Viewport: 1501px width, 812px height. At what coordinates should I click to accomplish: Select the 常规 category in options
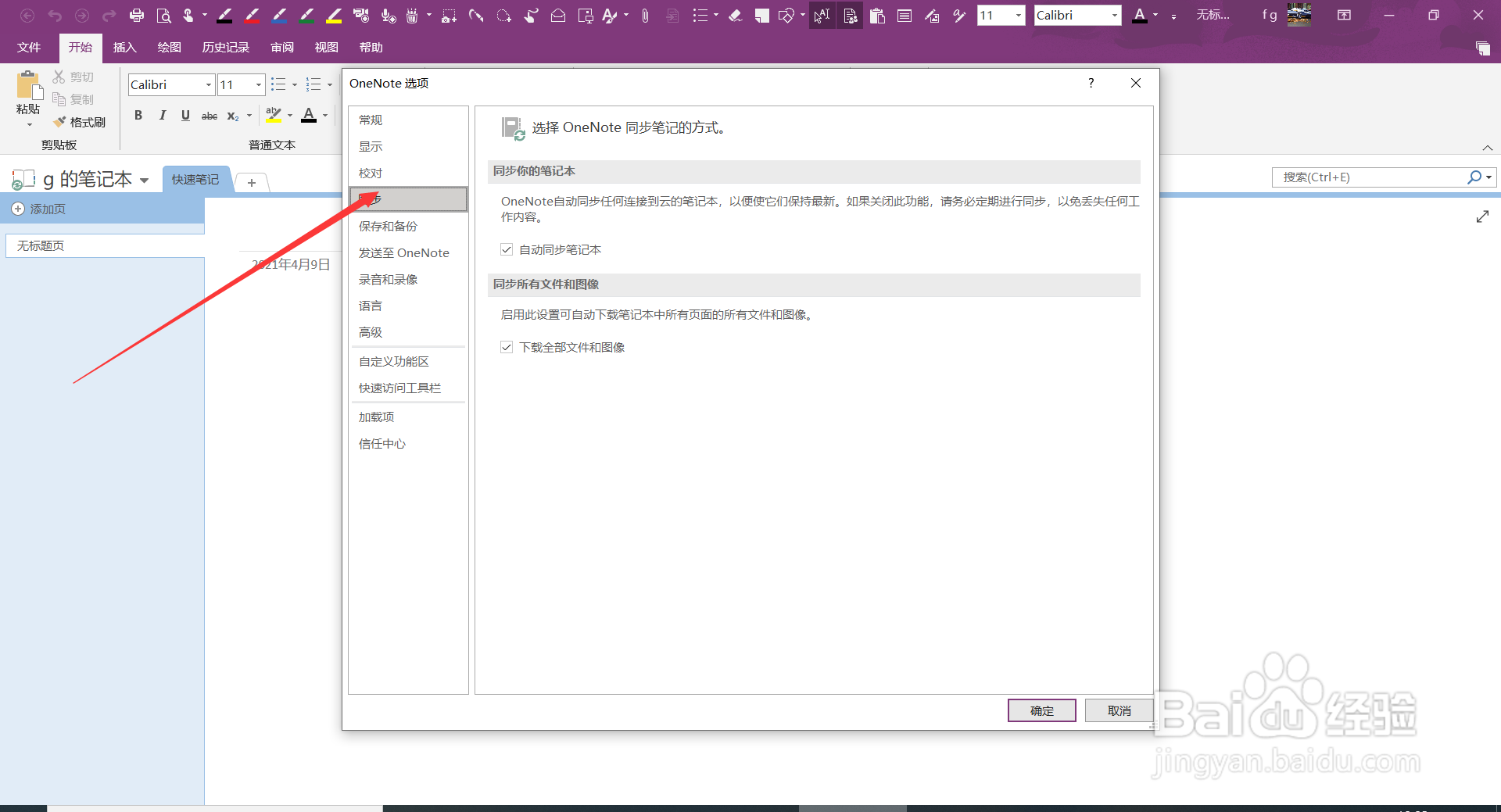pyautogui.click(x=408, y=120)
